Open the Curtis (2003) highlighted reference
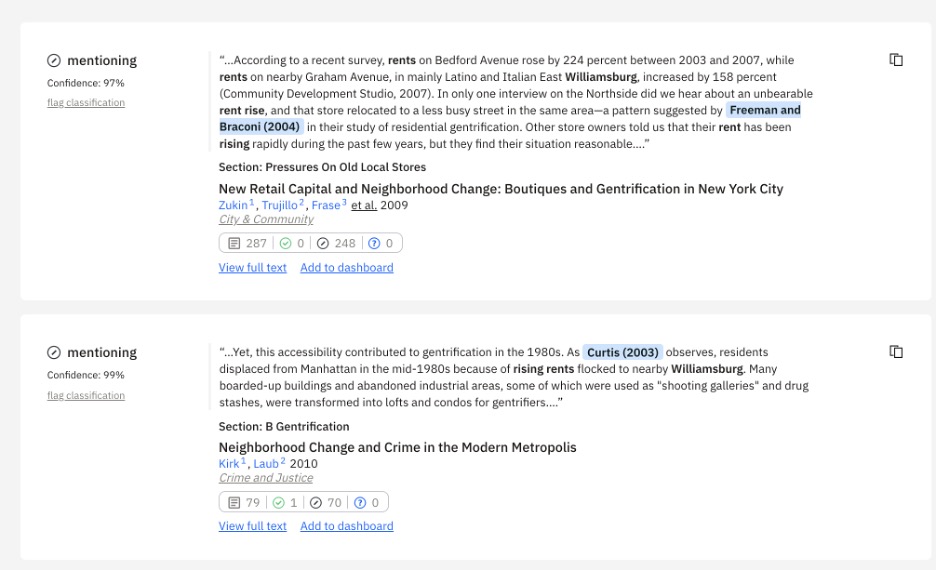This screenshot has height=570, width=936. 623,352
